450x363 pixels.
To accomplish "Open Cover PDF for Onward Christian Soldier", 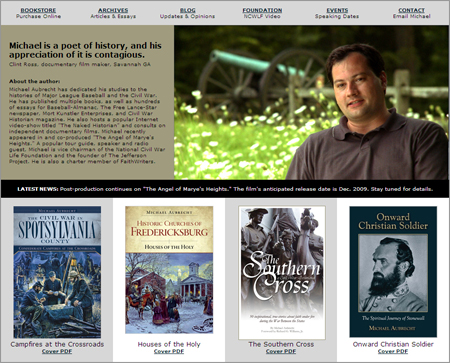I will tap(393, 351).
